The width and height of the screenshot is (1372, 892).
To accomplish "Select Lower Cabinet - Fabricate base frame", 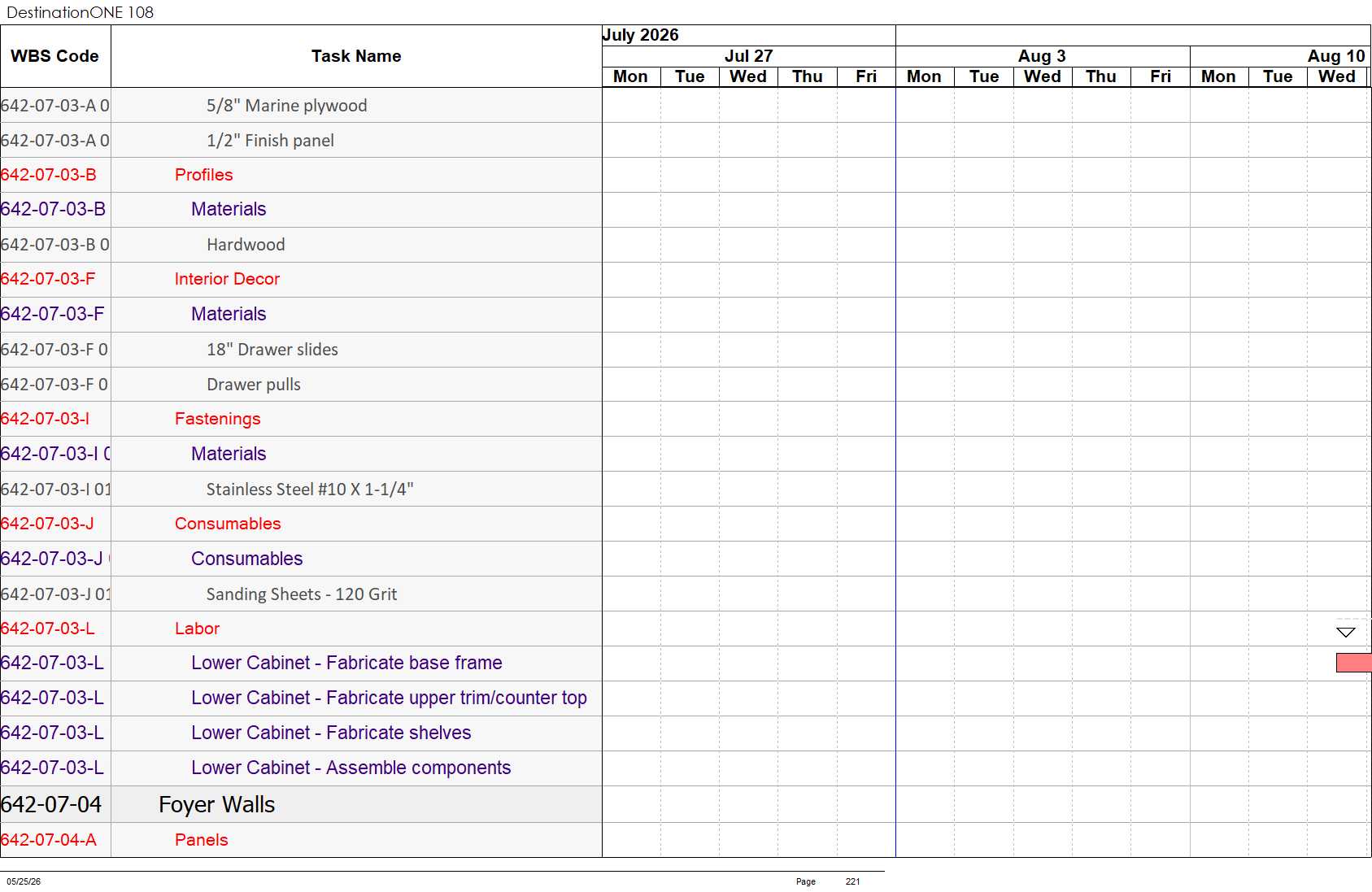I will (x=346, y=663).
